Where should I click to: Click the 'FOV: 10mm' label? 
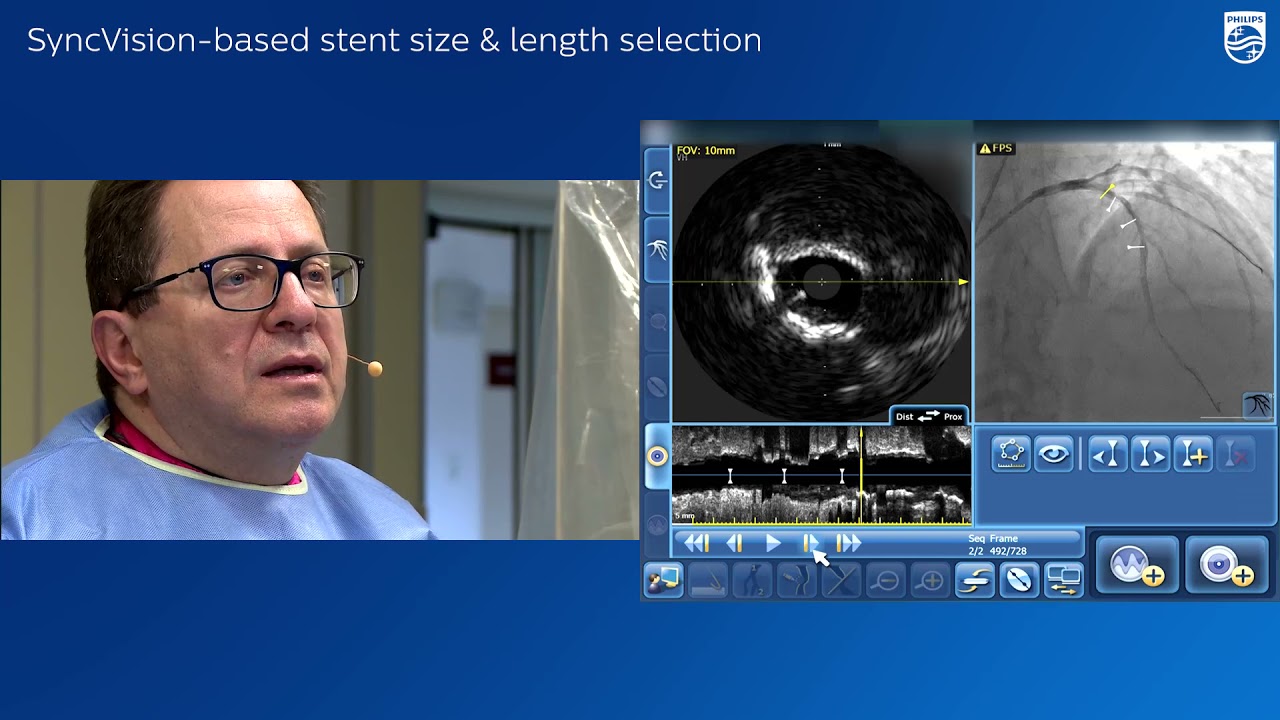[706, 151]
